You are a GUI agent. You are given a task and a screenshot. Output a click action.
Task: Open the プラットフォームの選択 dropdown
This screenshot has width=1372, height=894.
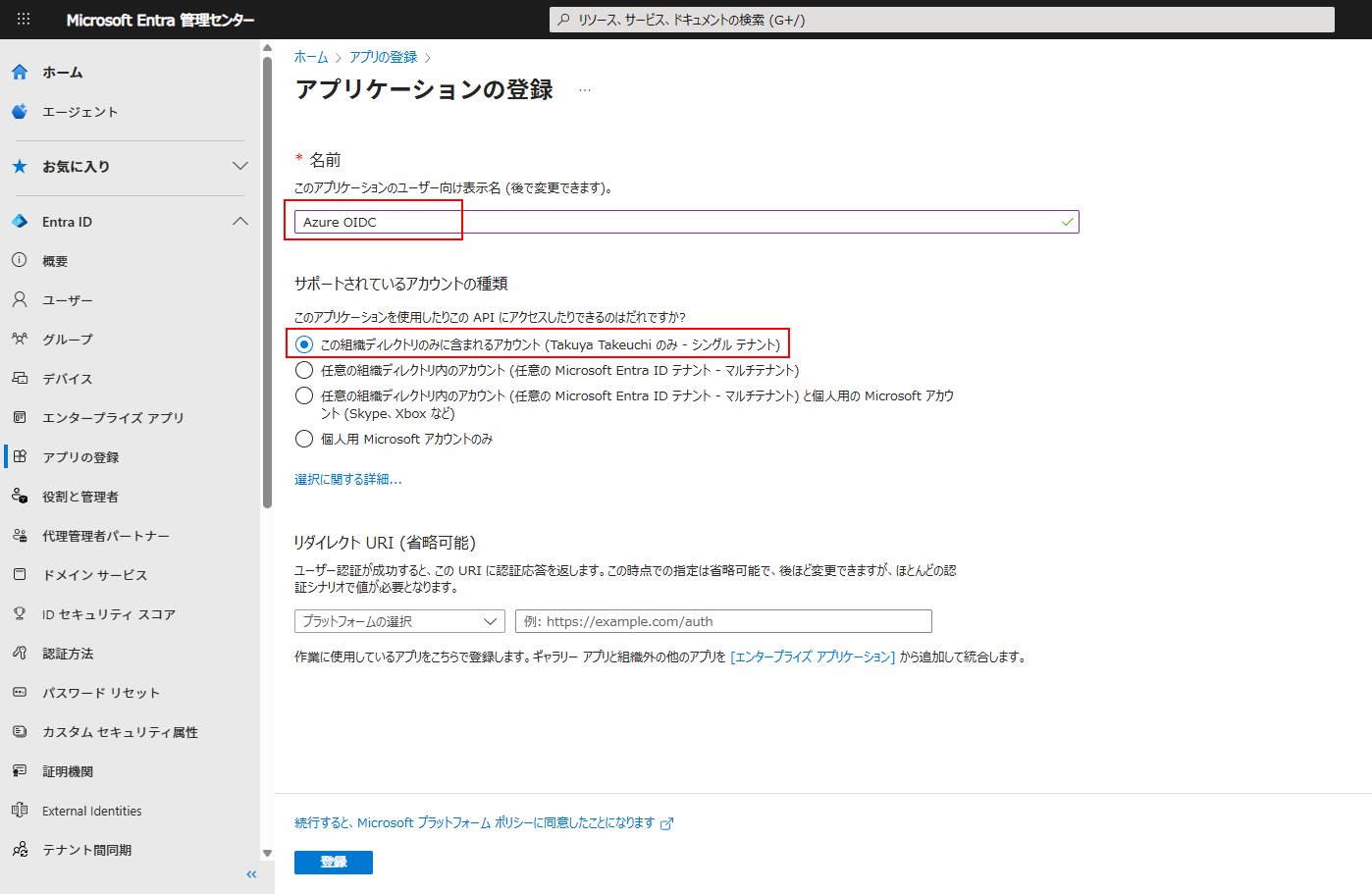[x=399, y=621]
